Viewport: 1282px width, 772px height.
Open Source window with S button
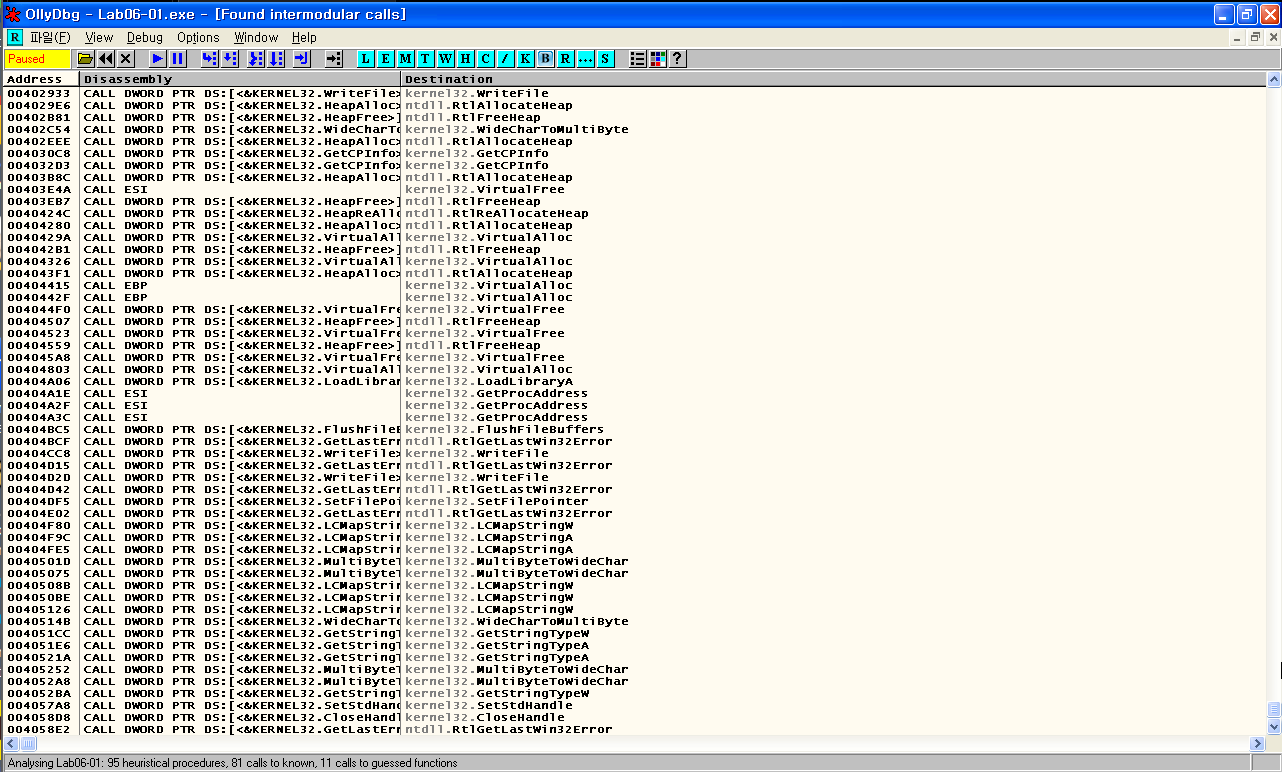click(605, 59)
